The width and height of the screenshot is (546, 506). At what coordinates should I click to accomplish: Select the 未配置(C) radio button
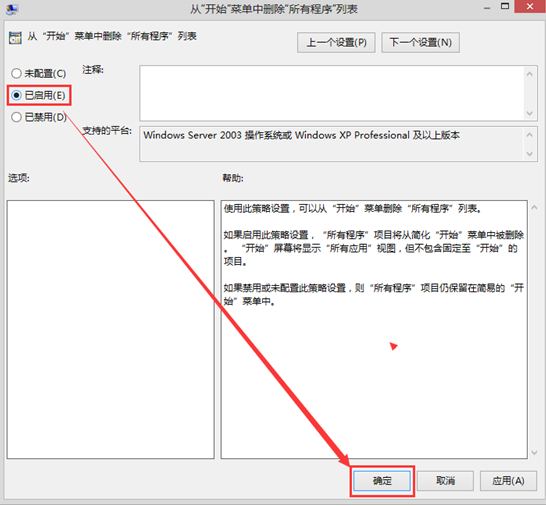coord(38,73)
